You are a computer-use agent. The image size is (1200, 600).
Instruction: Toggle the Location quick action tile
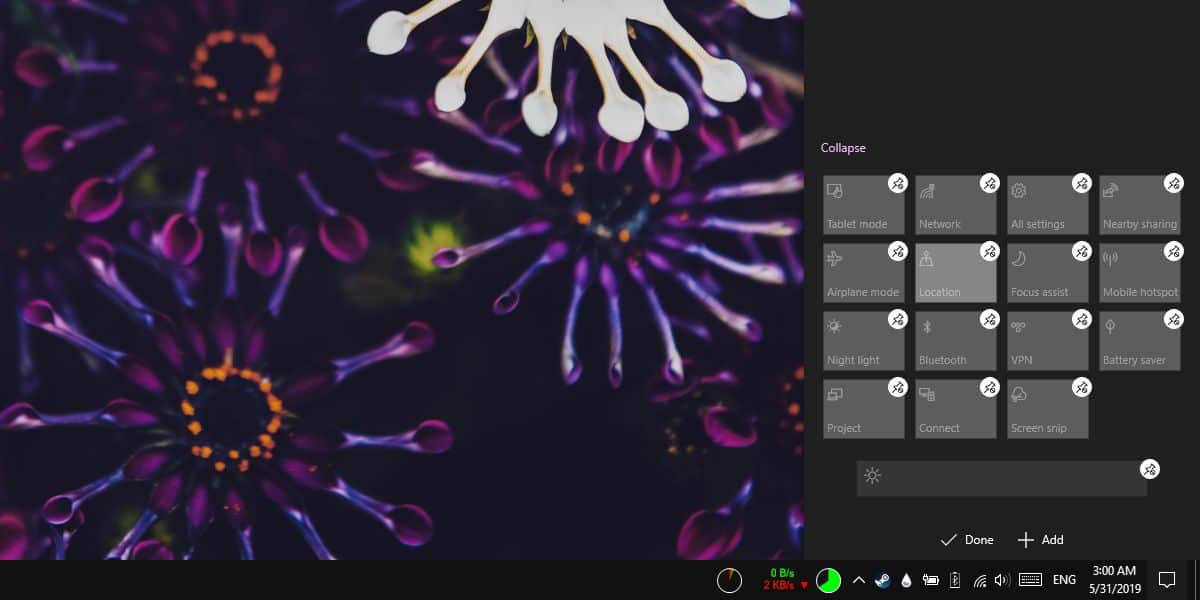click(956, 273)
